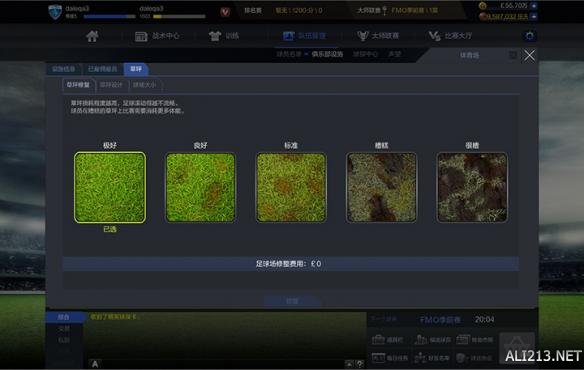Switch chat to the 综合 general channel
The image size is (584, 370).
(x=64, y=317)
